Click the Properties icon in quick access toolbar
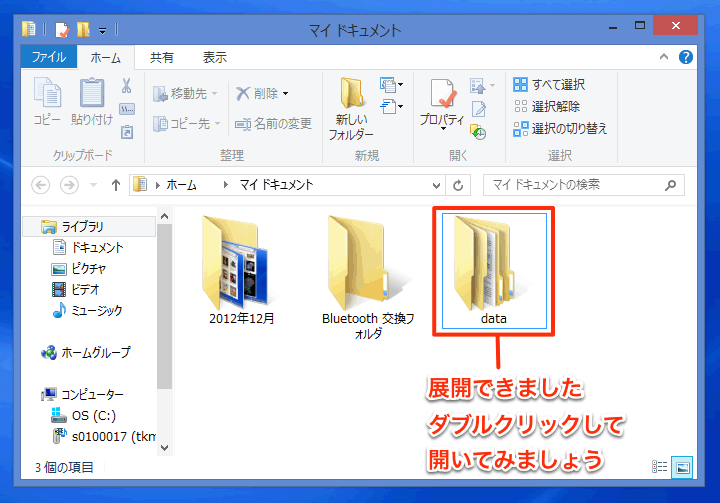 [x=62, y=30]
